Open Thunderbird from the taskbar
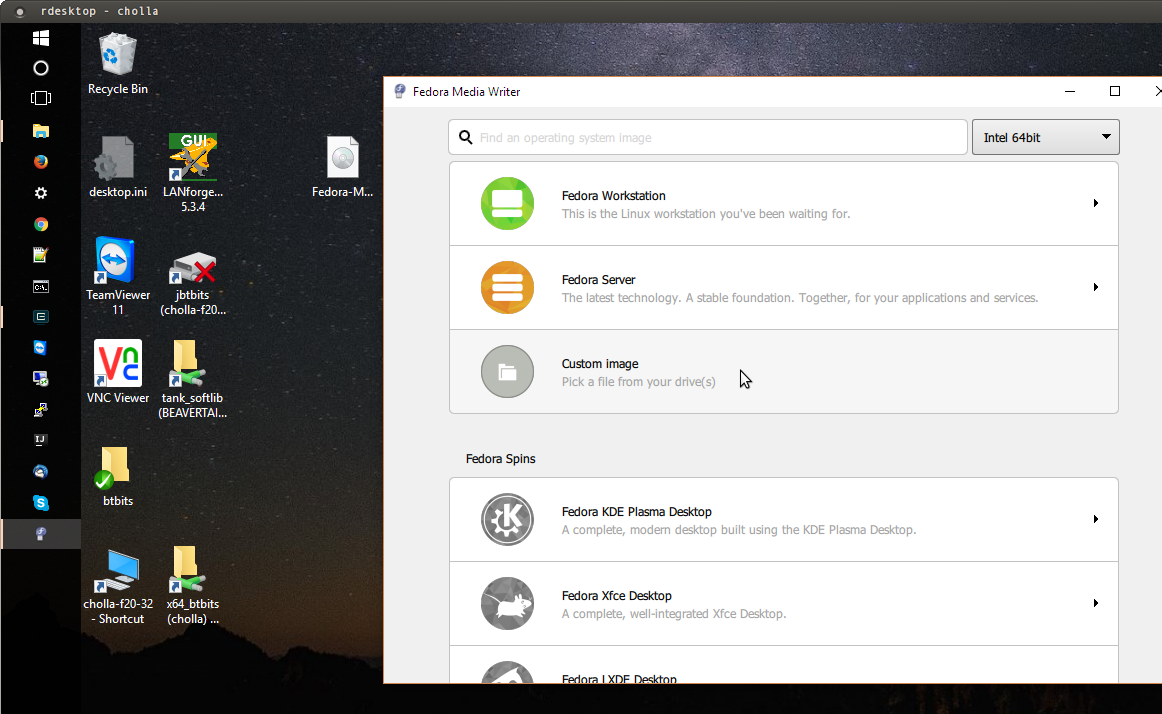 pyautogui.click(x=41, y=472)
